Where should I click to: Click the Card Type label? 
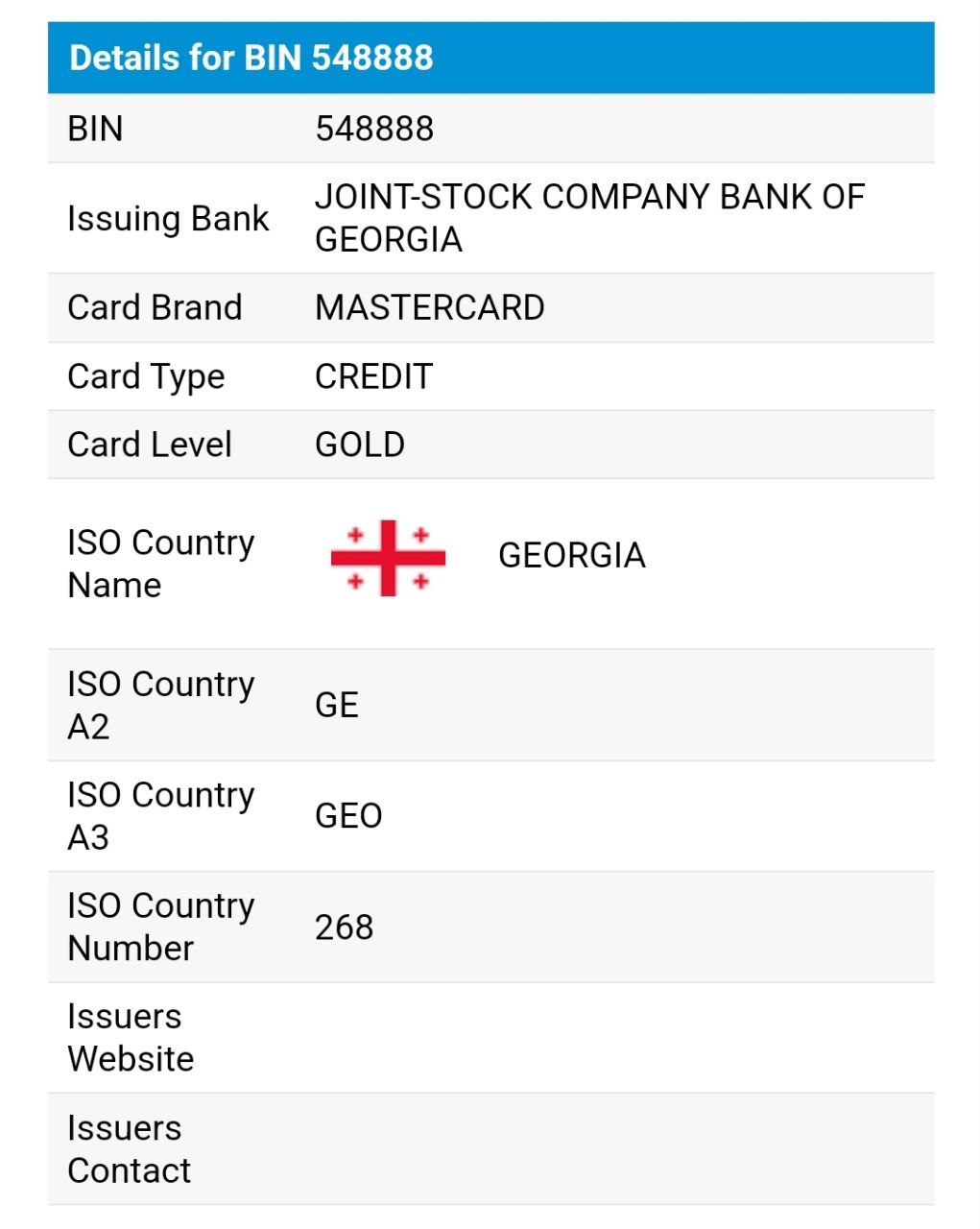tap(146, 376)
